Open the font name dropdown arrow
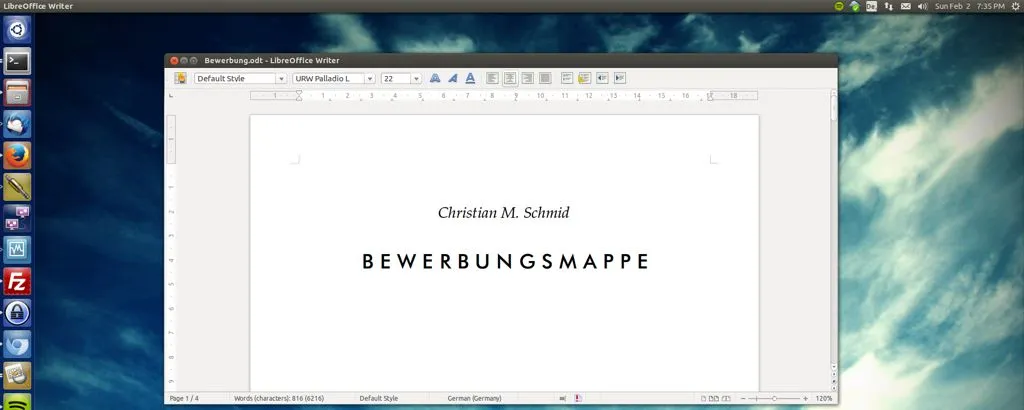 point(370,78)
